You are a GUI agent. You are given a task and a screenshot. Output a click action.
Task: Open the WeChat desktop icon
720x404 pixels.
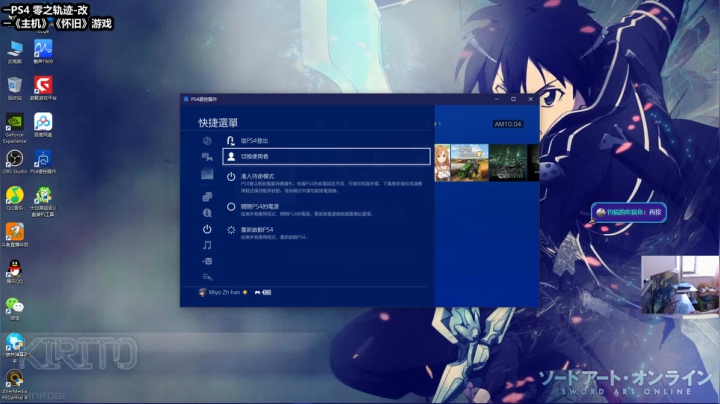15,309
